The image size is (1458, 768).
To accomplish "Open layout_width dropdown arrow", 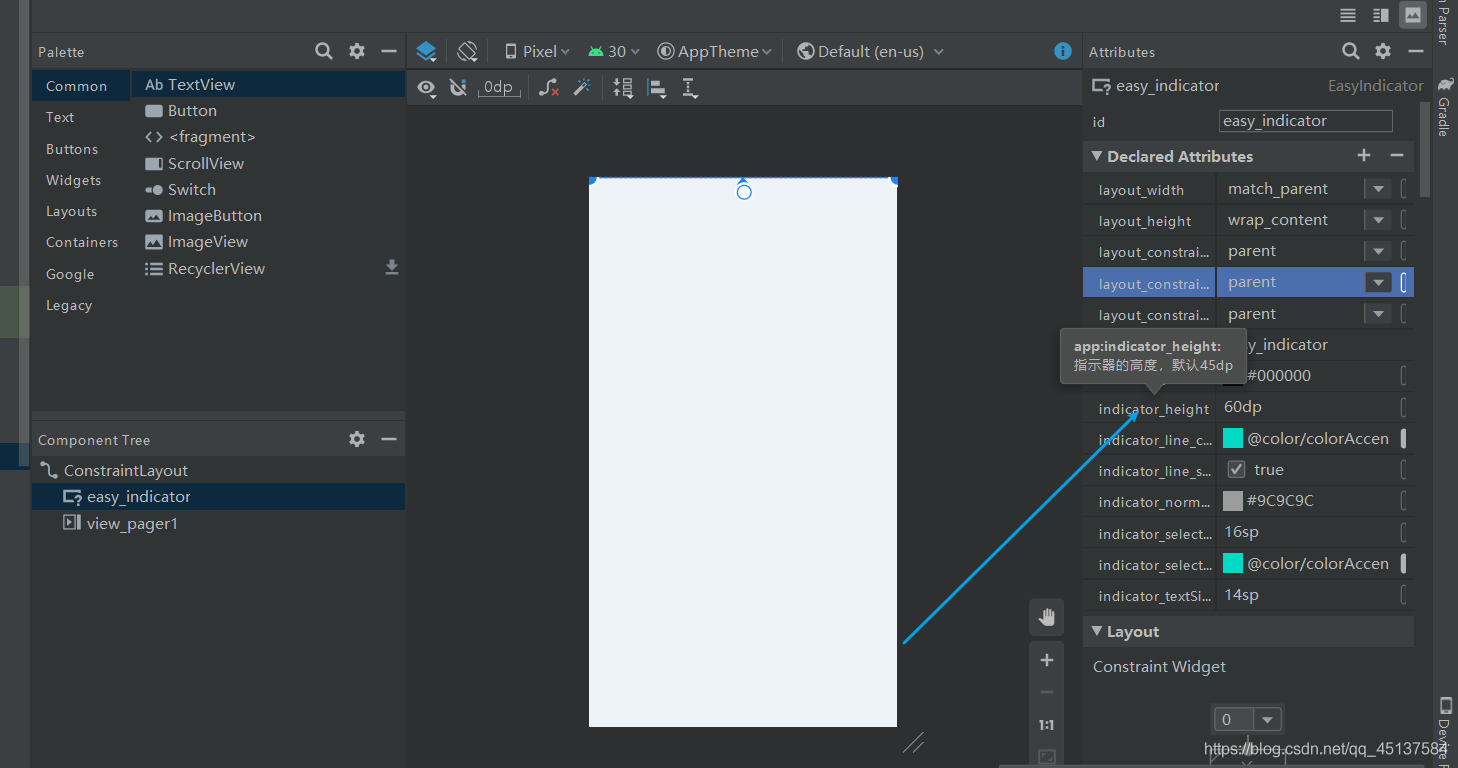I will [1379, 189].
